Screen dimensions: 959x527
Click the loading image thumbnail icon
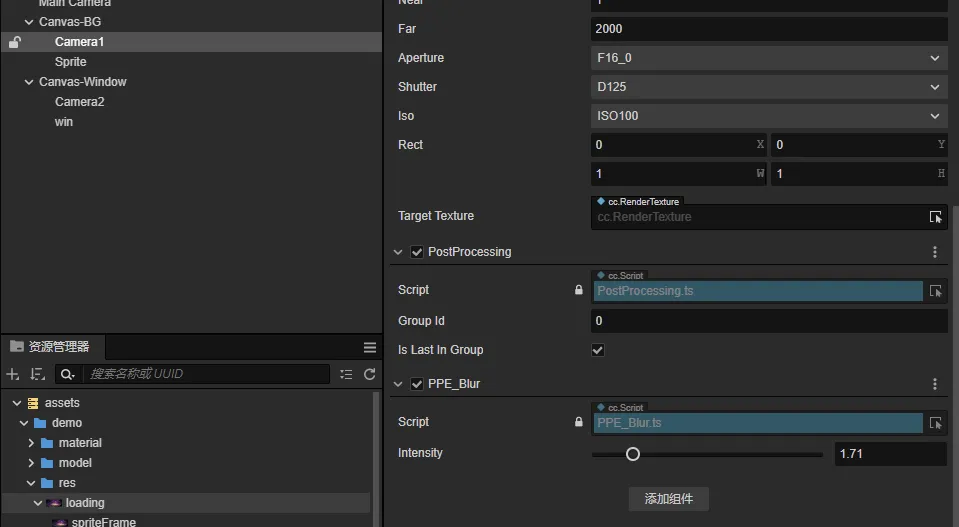point(54,503)
